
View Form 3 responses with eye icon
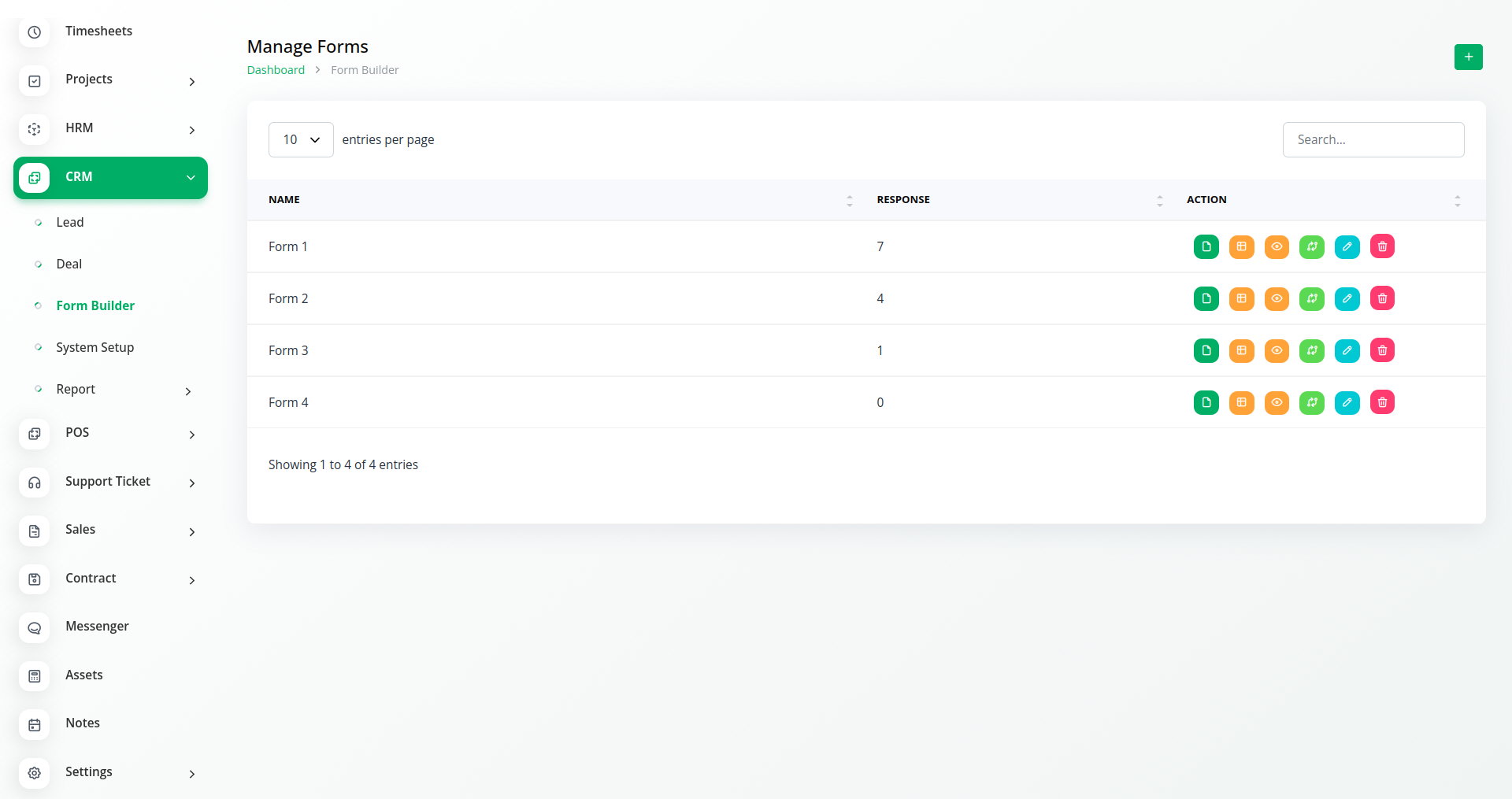tap(1277, 350)
